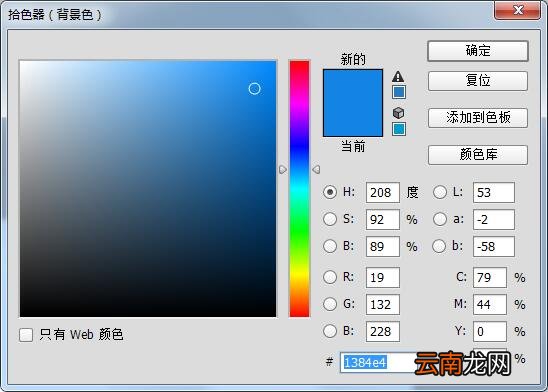This screenshot has height=392, width=548.
Task: Click the non-web-safe color cube icon
Action: [x=398, y=113]
